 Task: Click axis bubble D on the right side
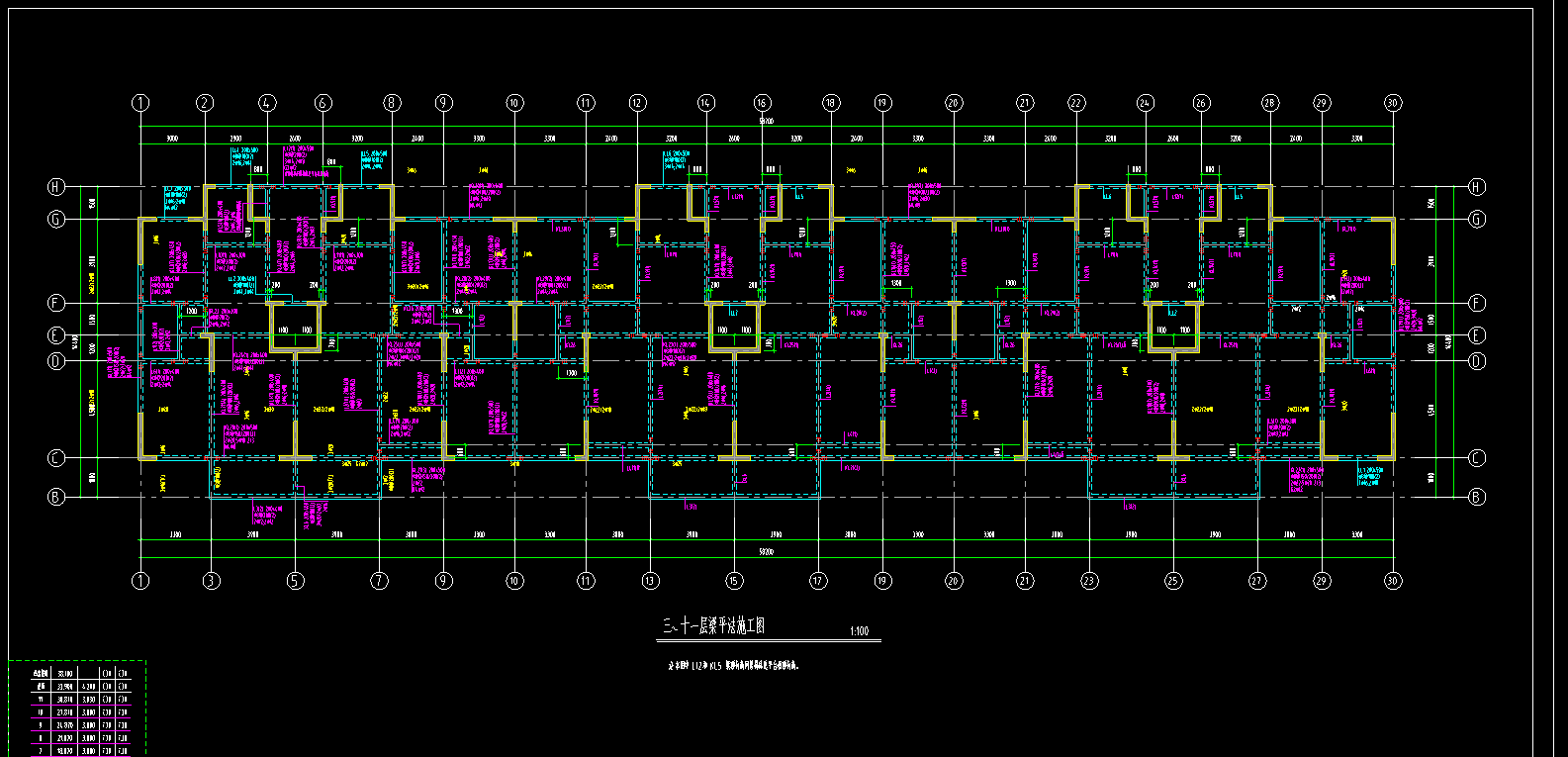tap(1477, 361)
